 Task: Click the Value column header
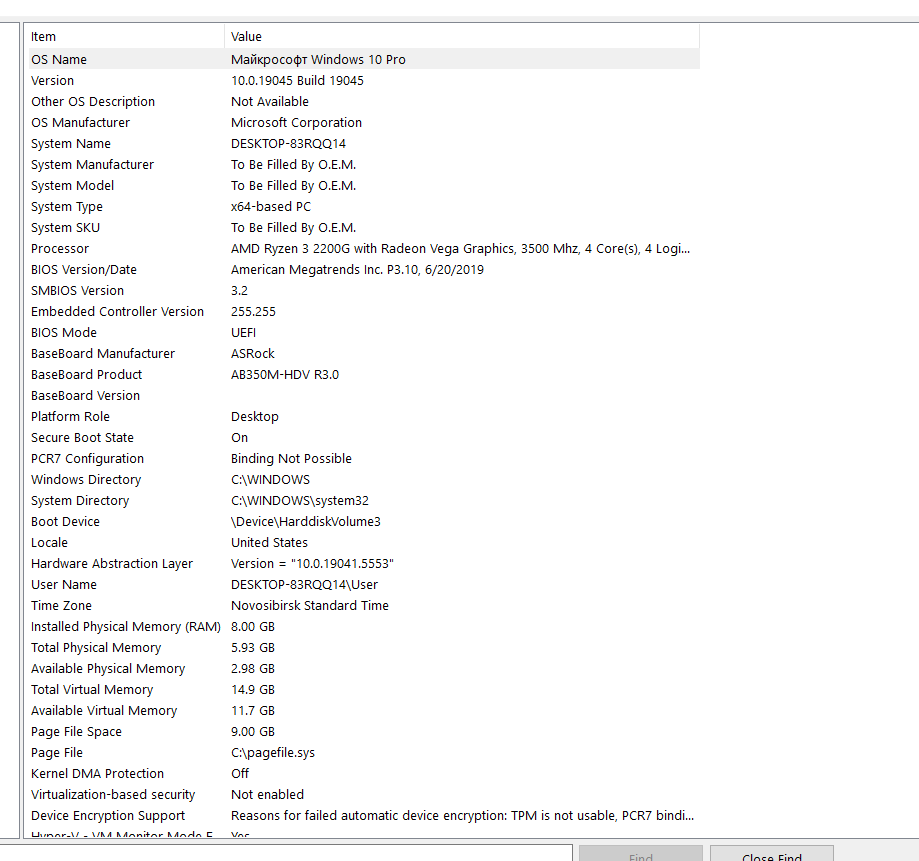point(462,36)
